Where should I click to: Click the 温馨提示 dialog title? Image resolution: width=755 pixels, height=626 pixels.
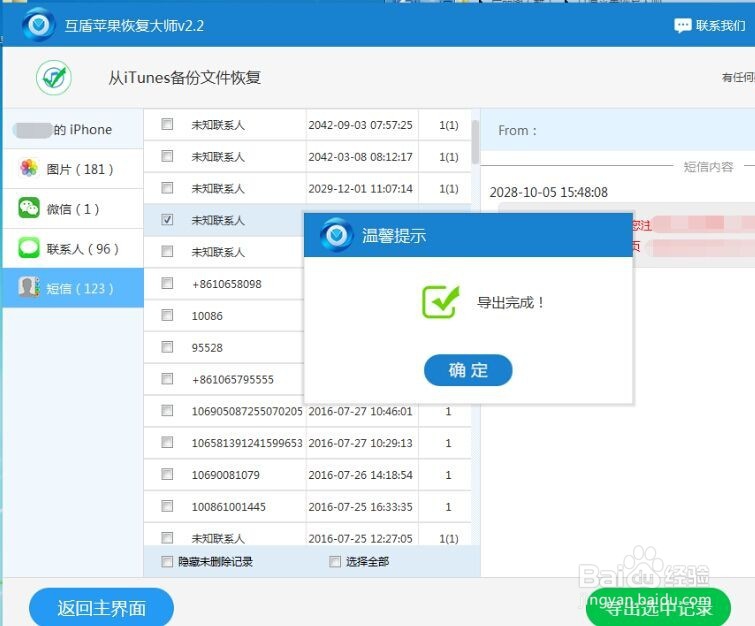[x=394, y=236]
